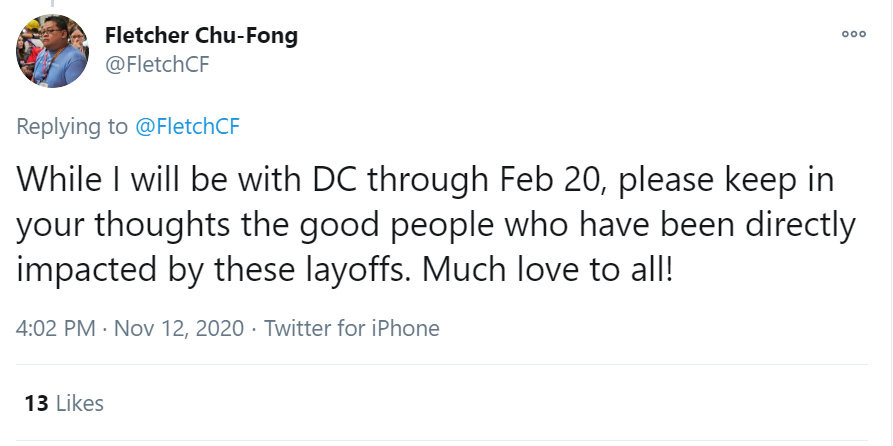Click 'Feb 20' in the tweet text

tap(551, 179)
